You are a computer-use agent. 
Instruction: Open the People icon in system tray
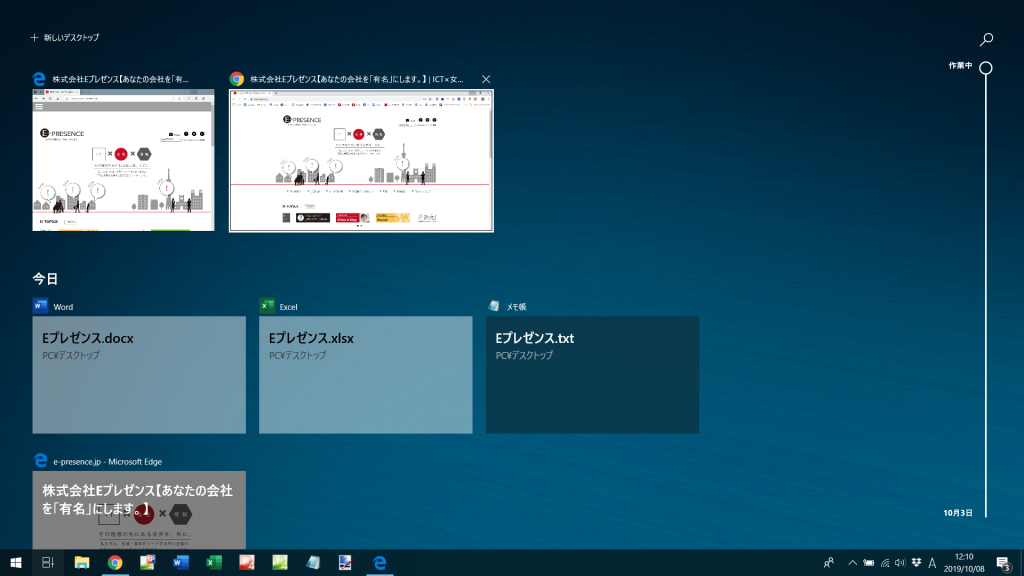point(829,562)
